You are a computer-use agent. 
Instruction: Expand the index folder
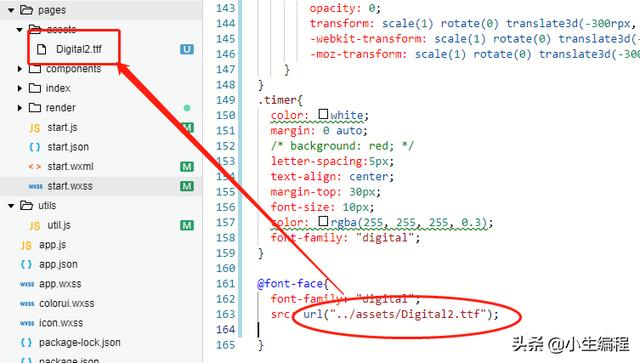(20, 88)
